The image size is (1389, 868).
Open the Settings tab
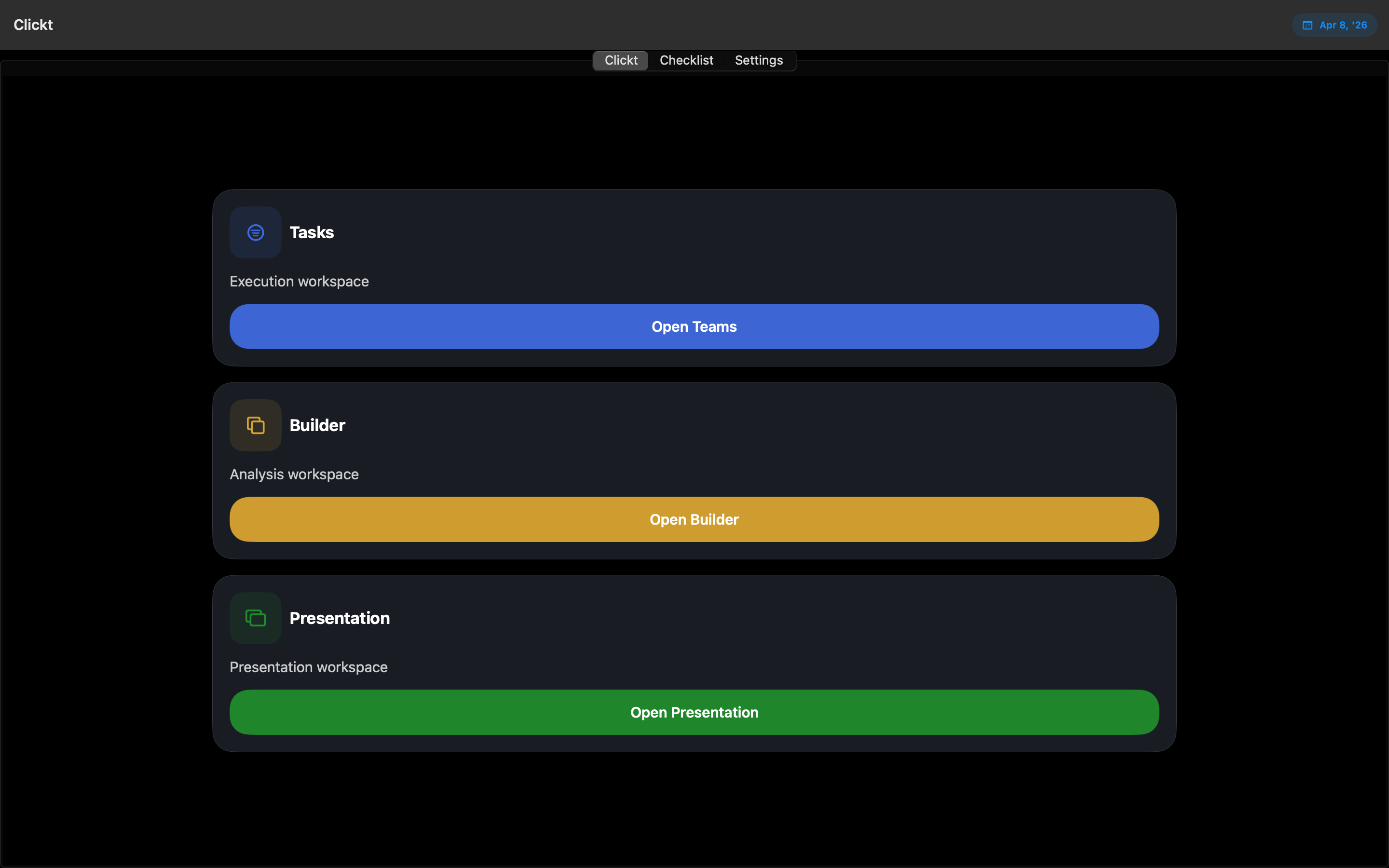pos(759,60)
